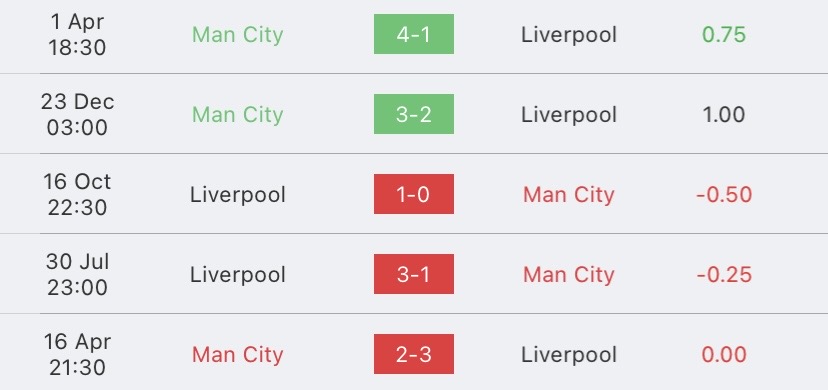Select Liverpool in 1 Apr match
Viewport: 828px width, 390px height.
tap(569, 35)
